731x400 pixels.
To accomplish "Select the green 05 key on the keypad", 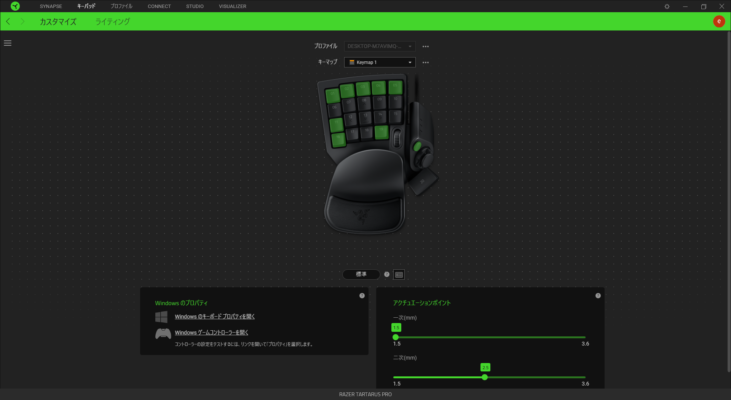I will point(395,87).
